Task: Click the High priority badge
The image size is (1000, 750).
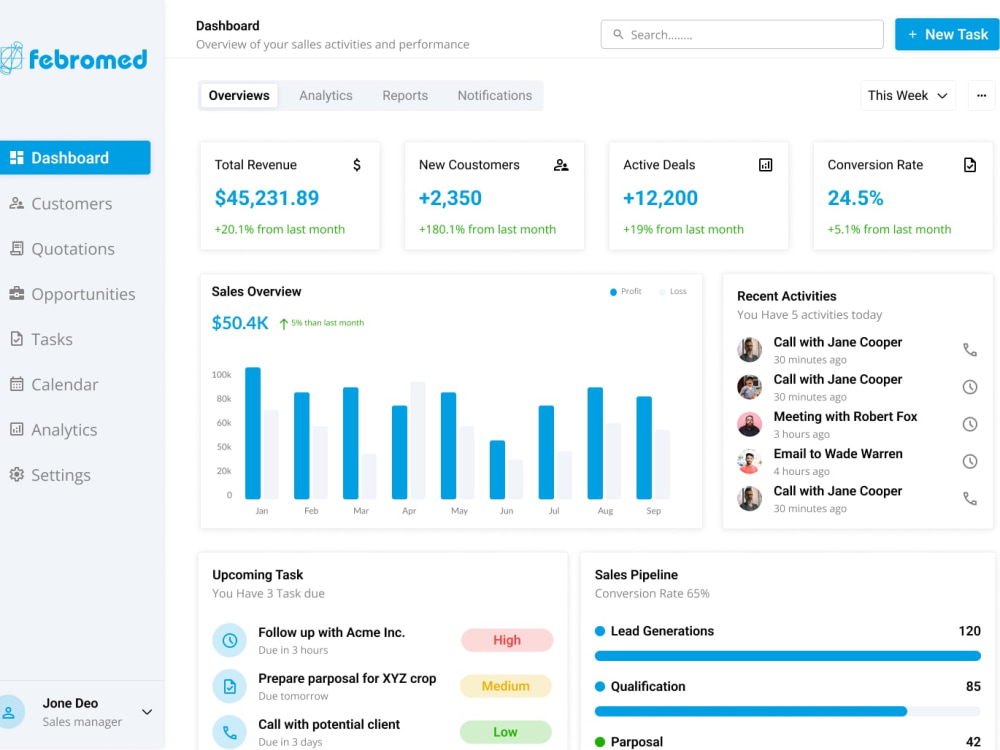Action: click(507, 640)
